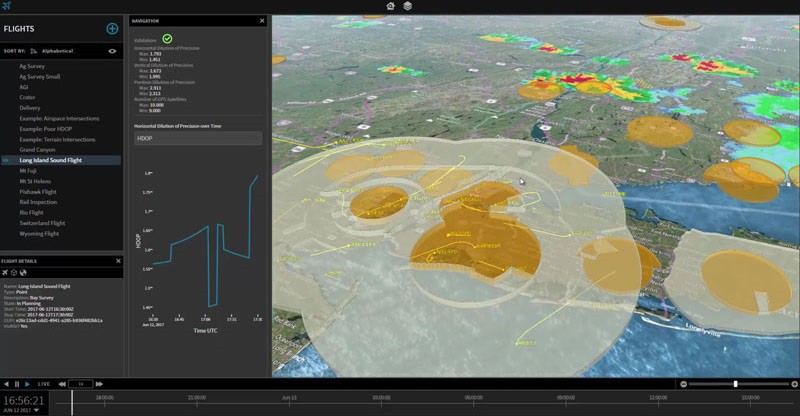
Task: Click the 15:00:00 timeline tick
Action: pyautogui.click(x=751, y=397)
